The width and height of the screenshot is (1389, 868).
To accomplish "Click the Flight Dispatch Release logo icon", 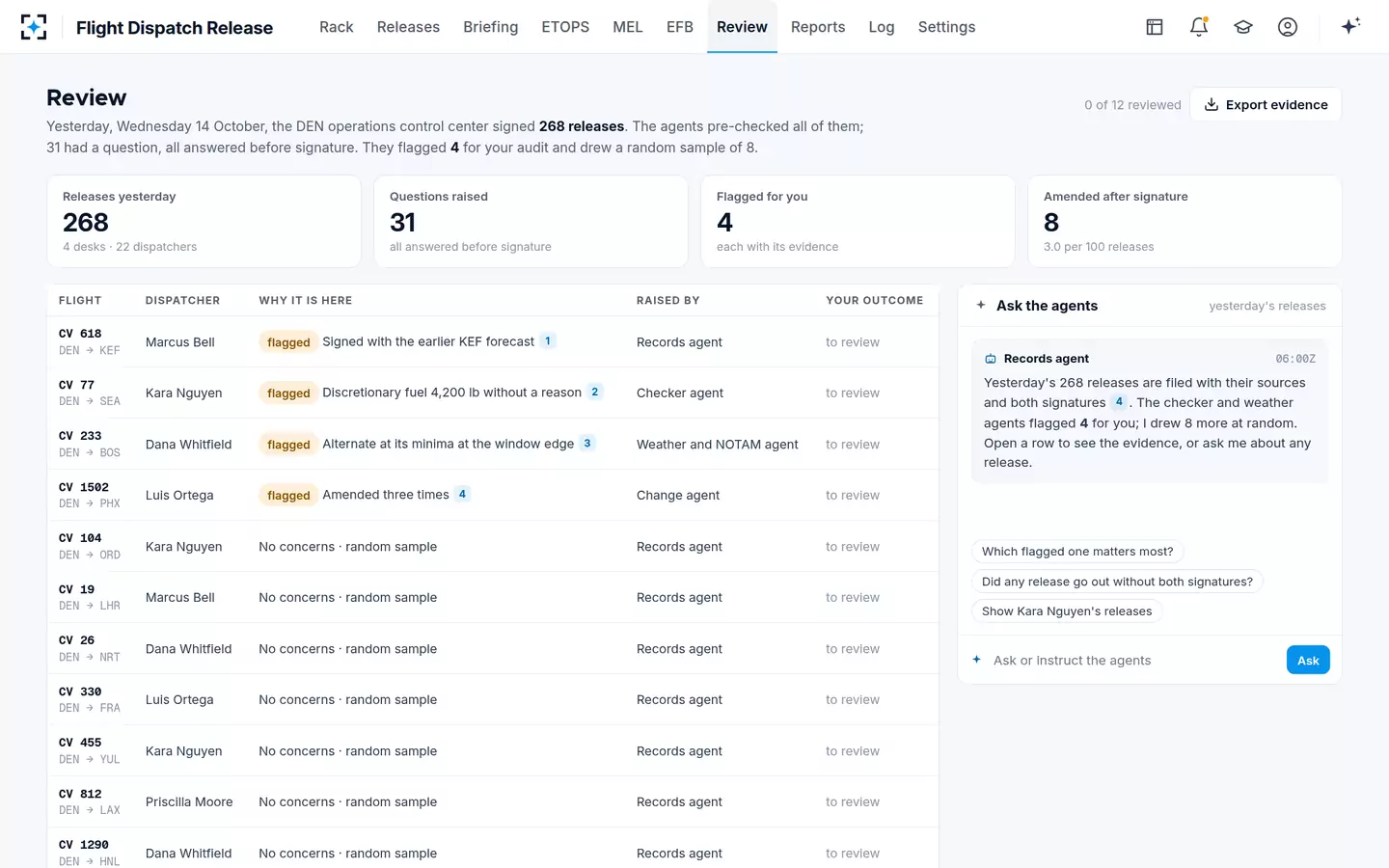I will pos(34,27).
